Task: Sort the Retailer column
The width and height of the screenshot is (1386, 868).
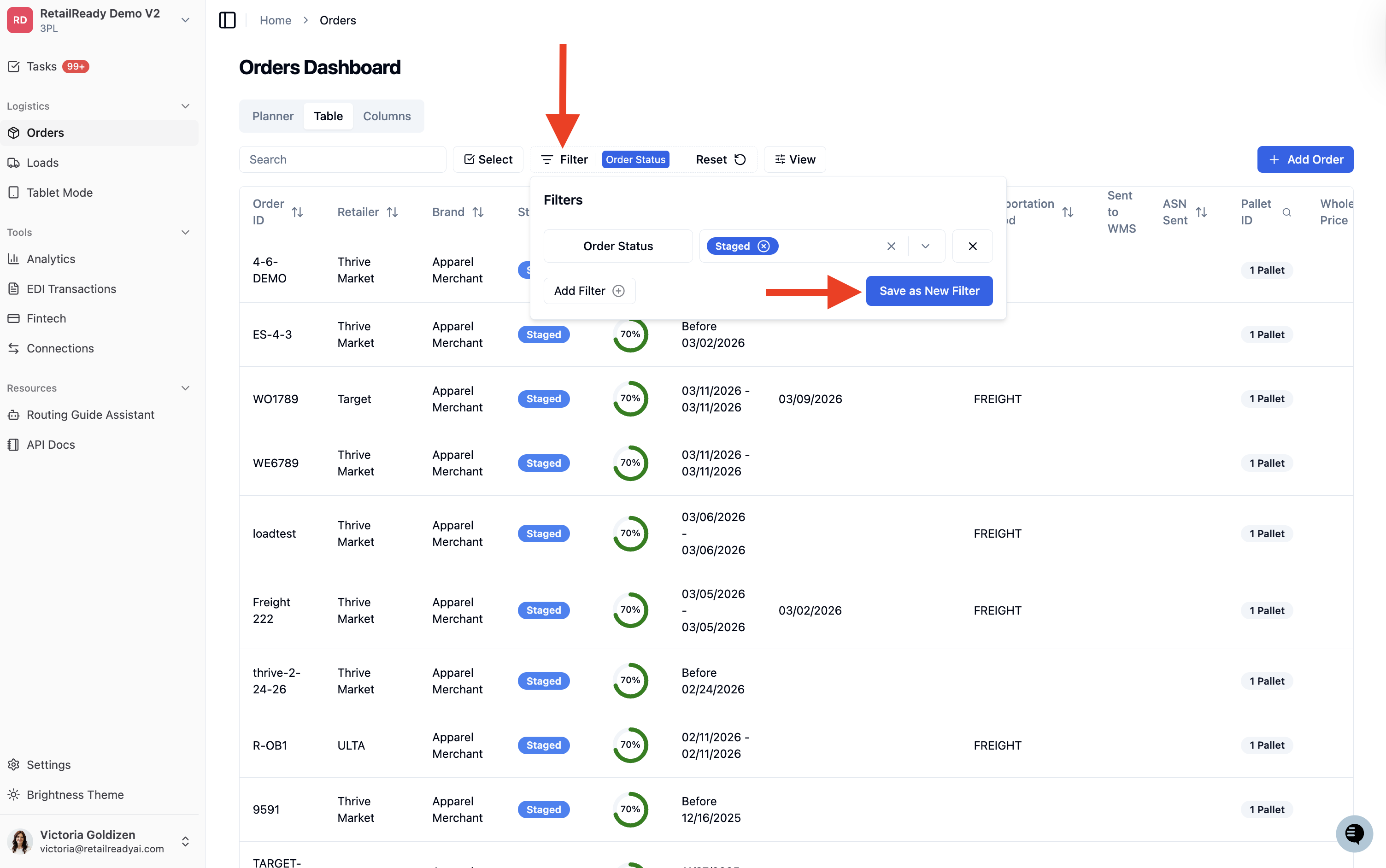Action: point(393,212)
